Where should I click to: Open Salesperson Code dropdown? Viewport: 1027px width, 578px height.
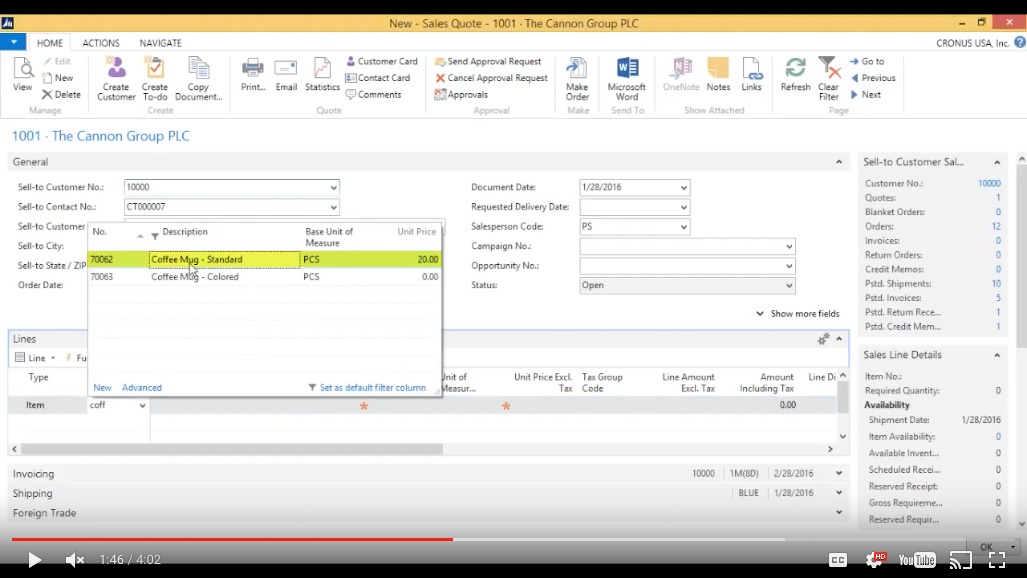point(684,227)
